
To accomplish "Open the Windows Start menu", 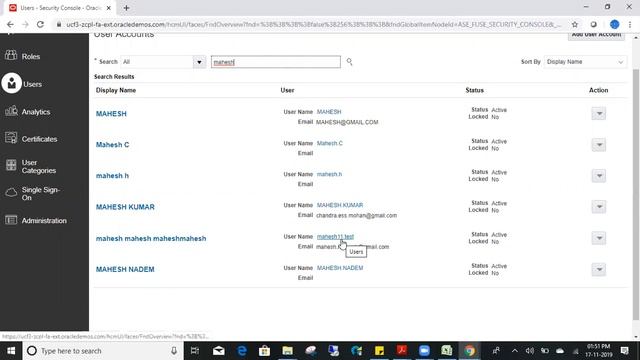I will coord(11,351).
